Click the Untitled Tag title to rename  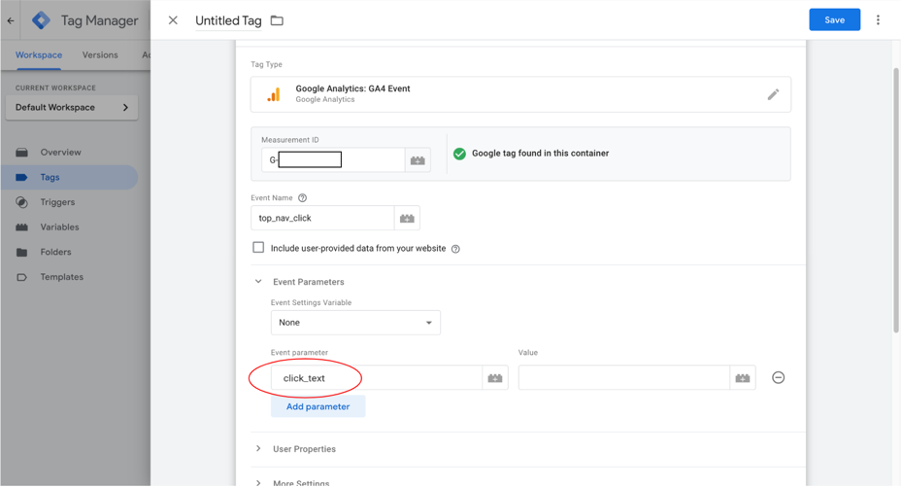pyautogui.click(x=228, y=21)
